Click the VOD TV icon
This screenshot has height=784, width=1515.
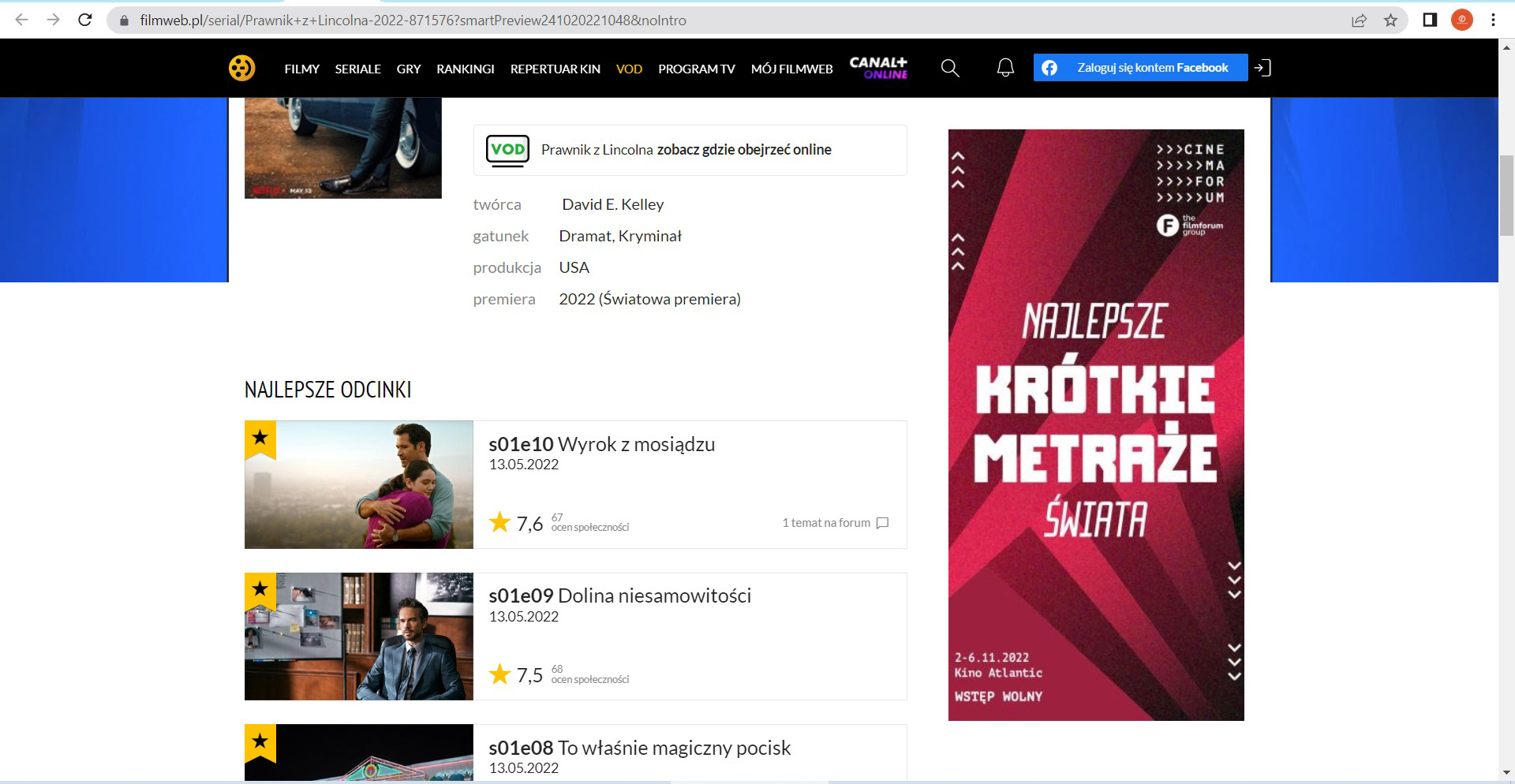tap(507, 150)
